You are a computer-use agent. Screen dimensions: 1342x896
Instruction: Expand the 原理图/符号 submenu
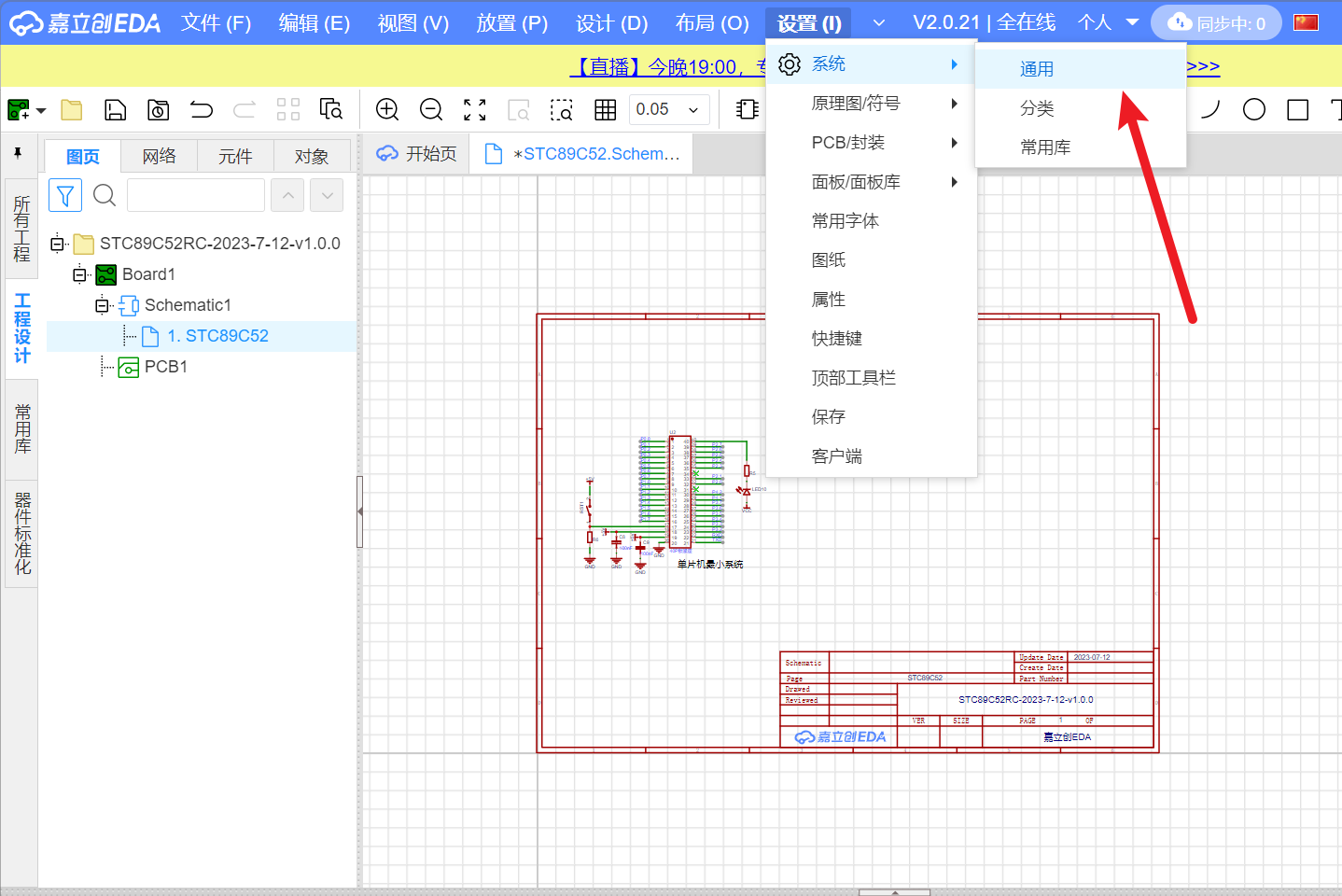tap(871, 104)
